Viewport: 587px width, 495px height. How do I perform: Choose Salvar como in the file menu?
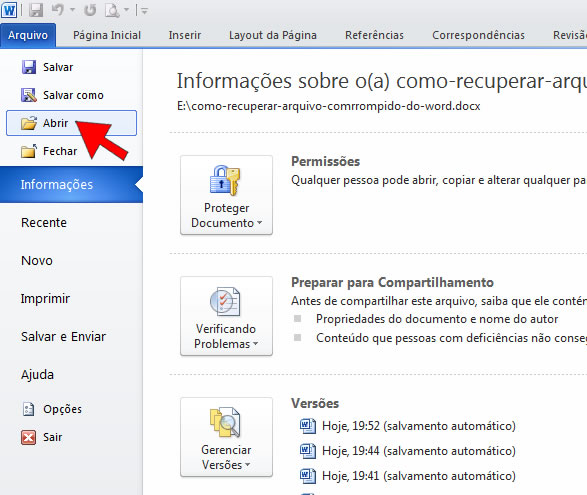click(73, 95)
